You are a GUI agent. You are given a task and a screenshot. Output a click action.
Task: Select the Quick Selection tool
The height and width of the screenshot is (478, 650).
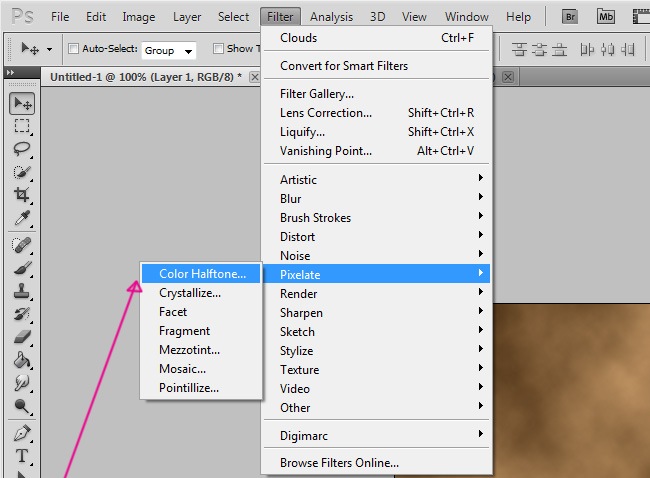click(x=22, y=172)
